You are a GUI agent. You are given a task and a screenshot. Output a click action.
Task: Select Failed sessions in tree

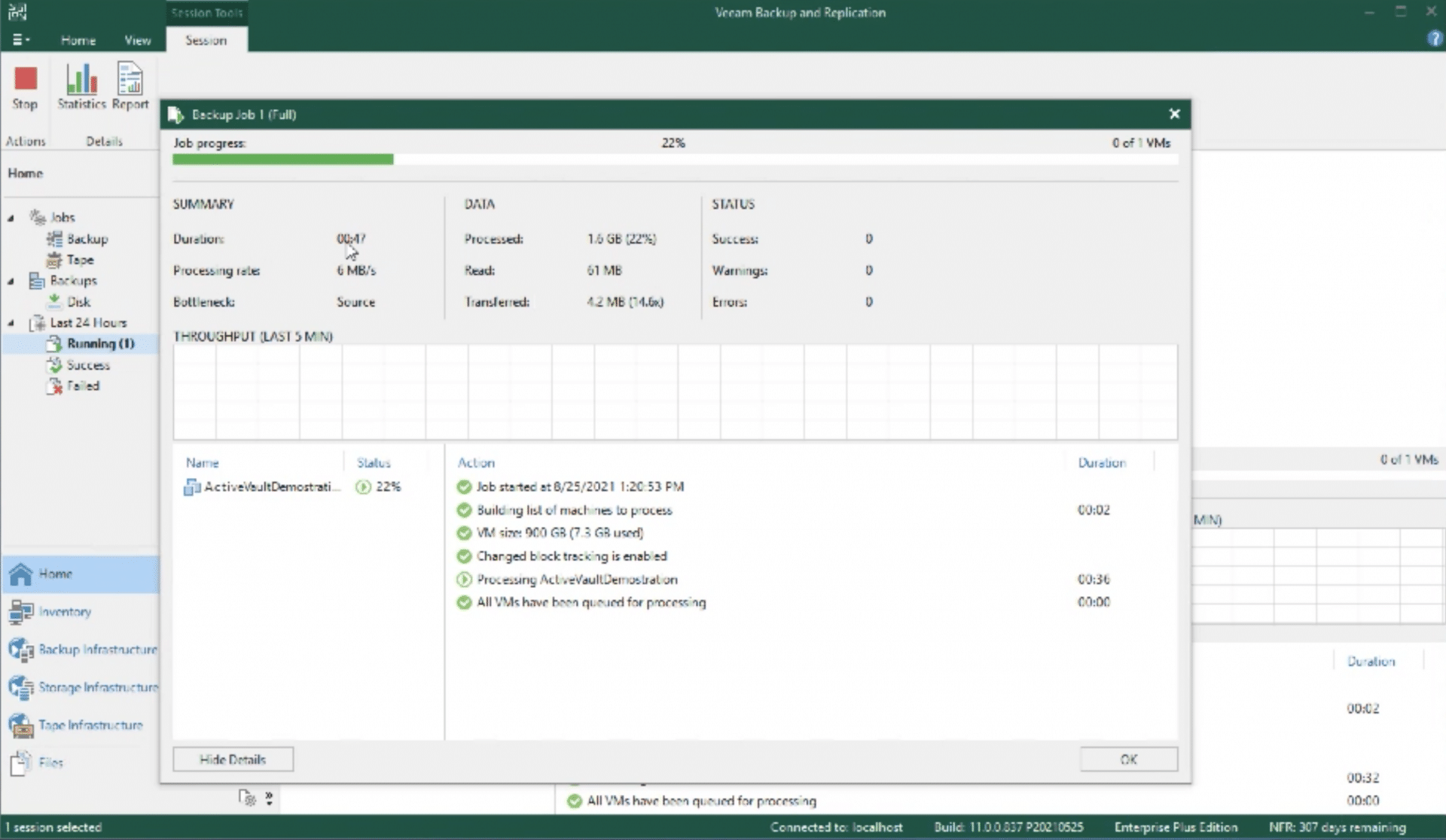click(73, 386)
